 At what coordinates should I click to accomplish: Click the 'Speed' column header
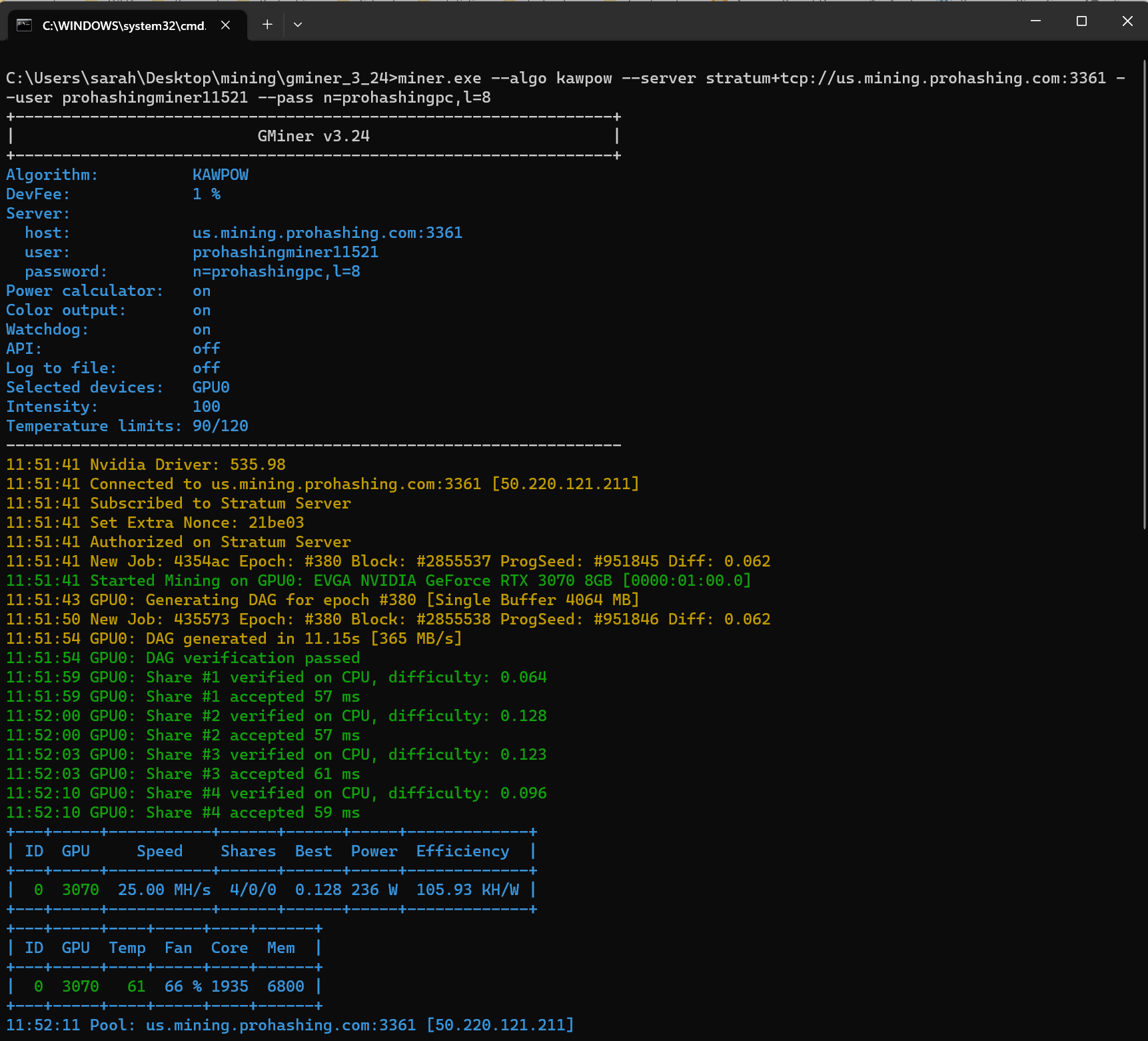click(160, 851)
